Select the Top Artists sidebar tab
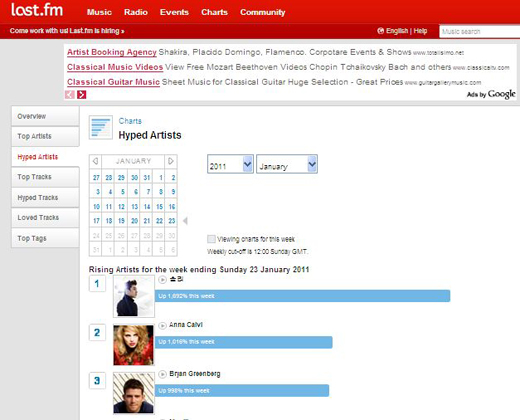The width and height of the screenshot is (520, 420). pos(45,136)
